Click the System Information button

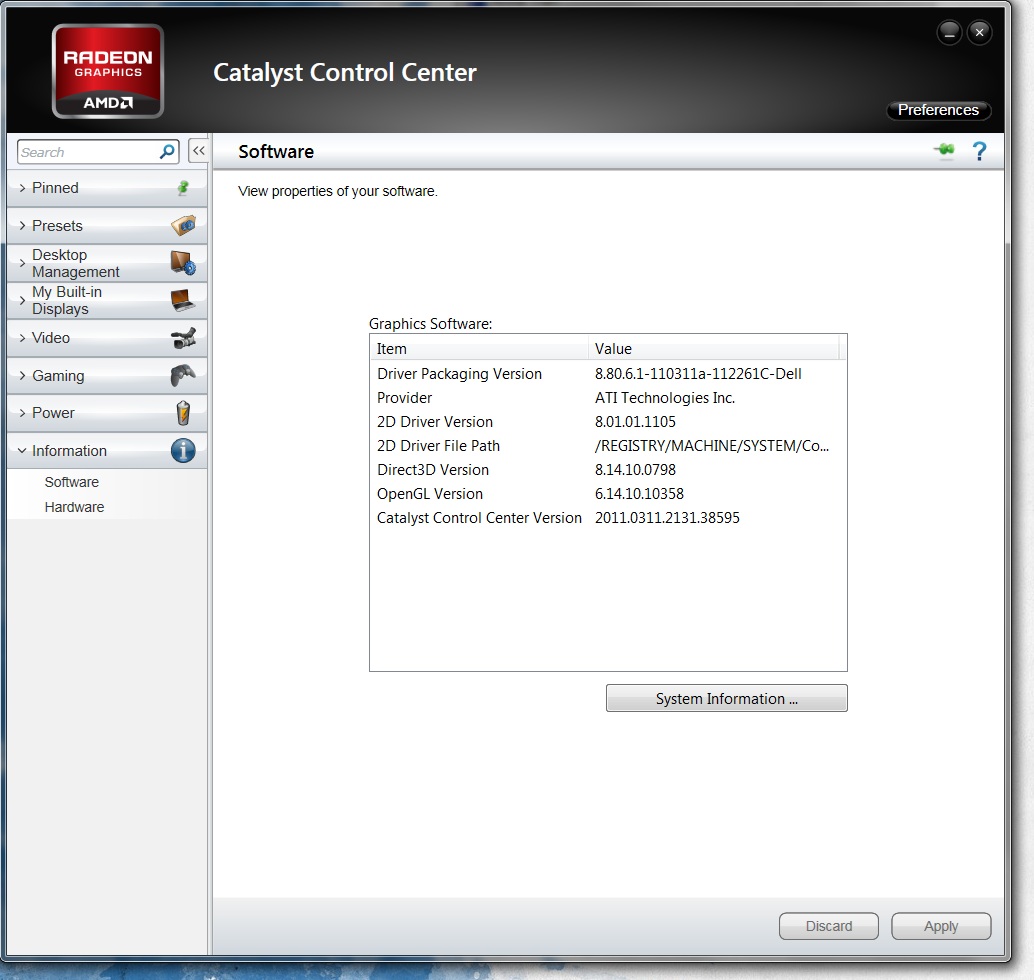pos(726,698)
